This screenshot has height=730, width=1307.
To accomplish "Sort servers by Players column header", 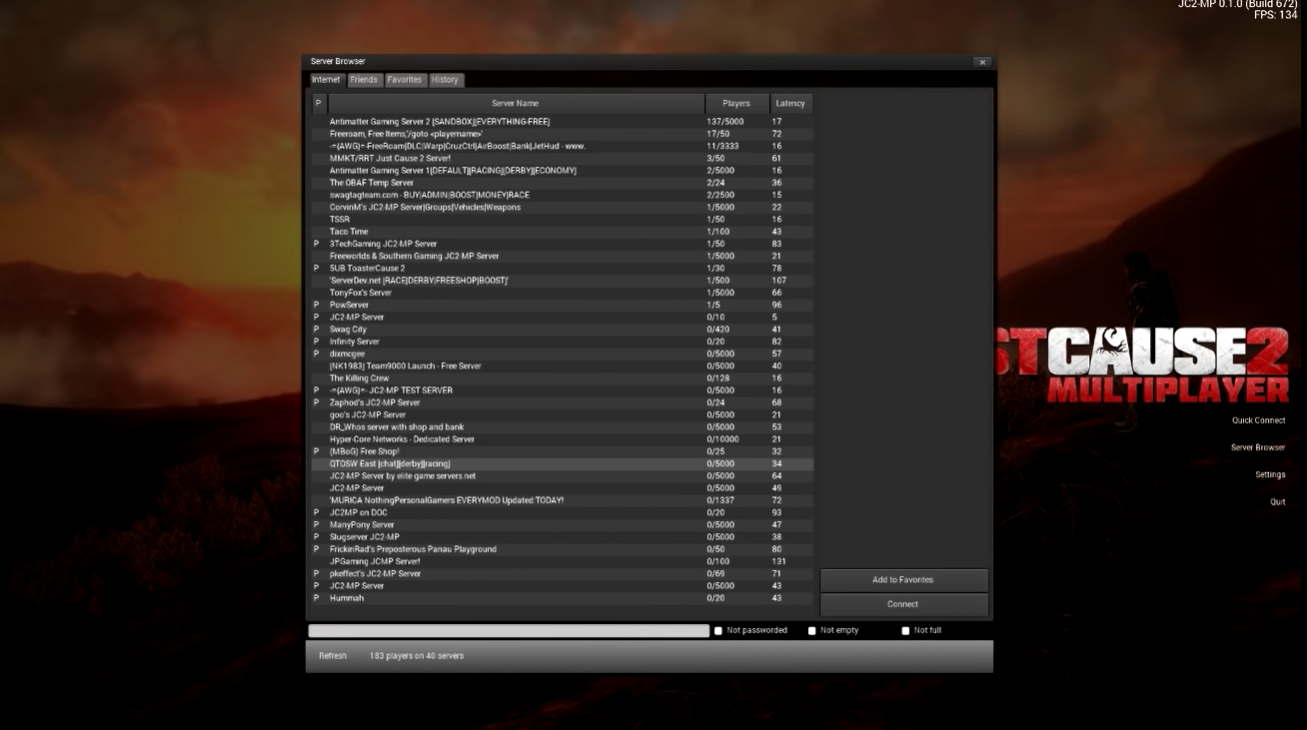I will pos(737,103).
